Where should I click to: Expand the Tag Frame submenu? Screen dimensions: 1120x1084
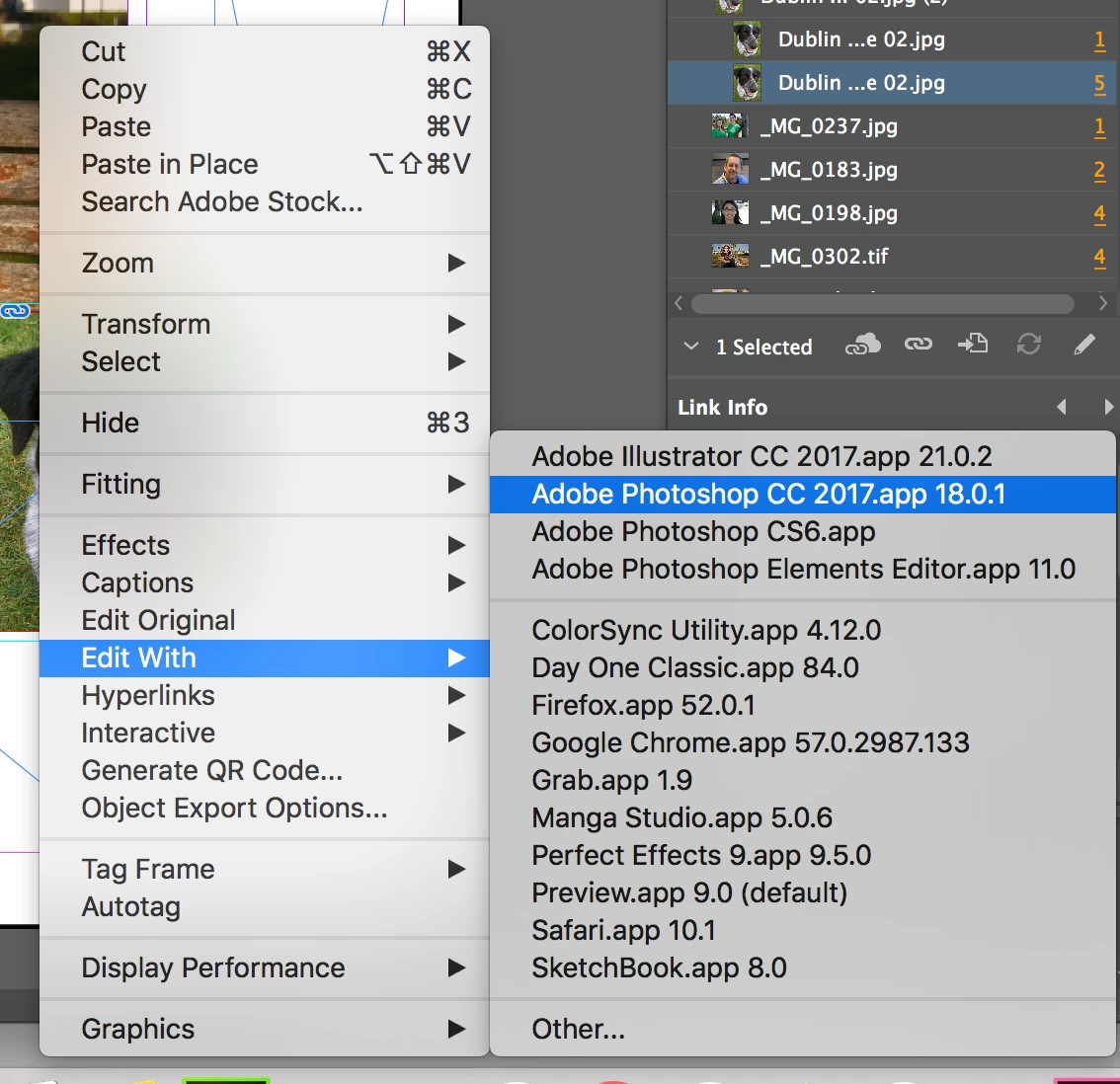[x=265, y=869]
